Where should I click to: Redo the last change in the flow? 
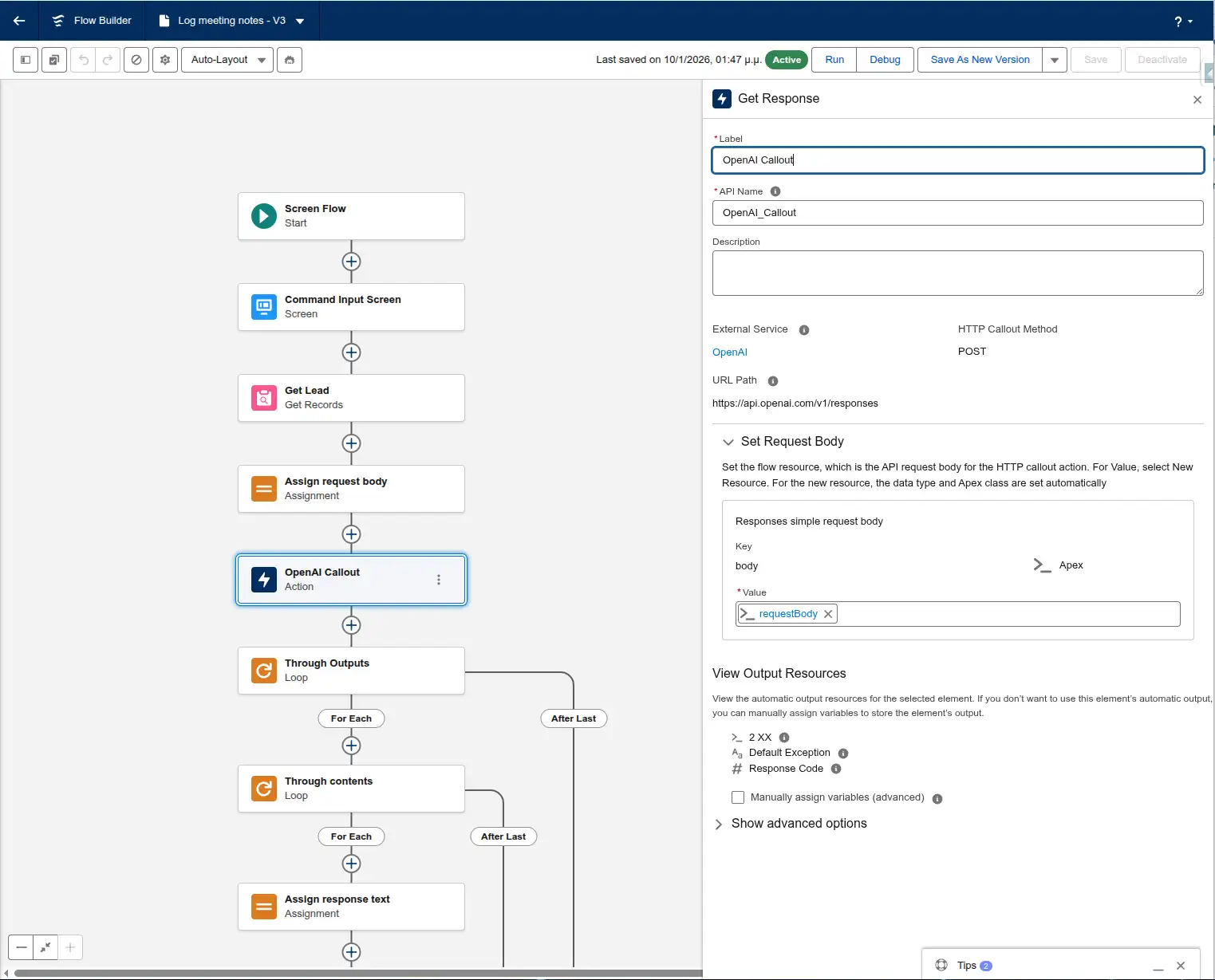[108, 60]
